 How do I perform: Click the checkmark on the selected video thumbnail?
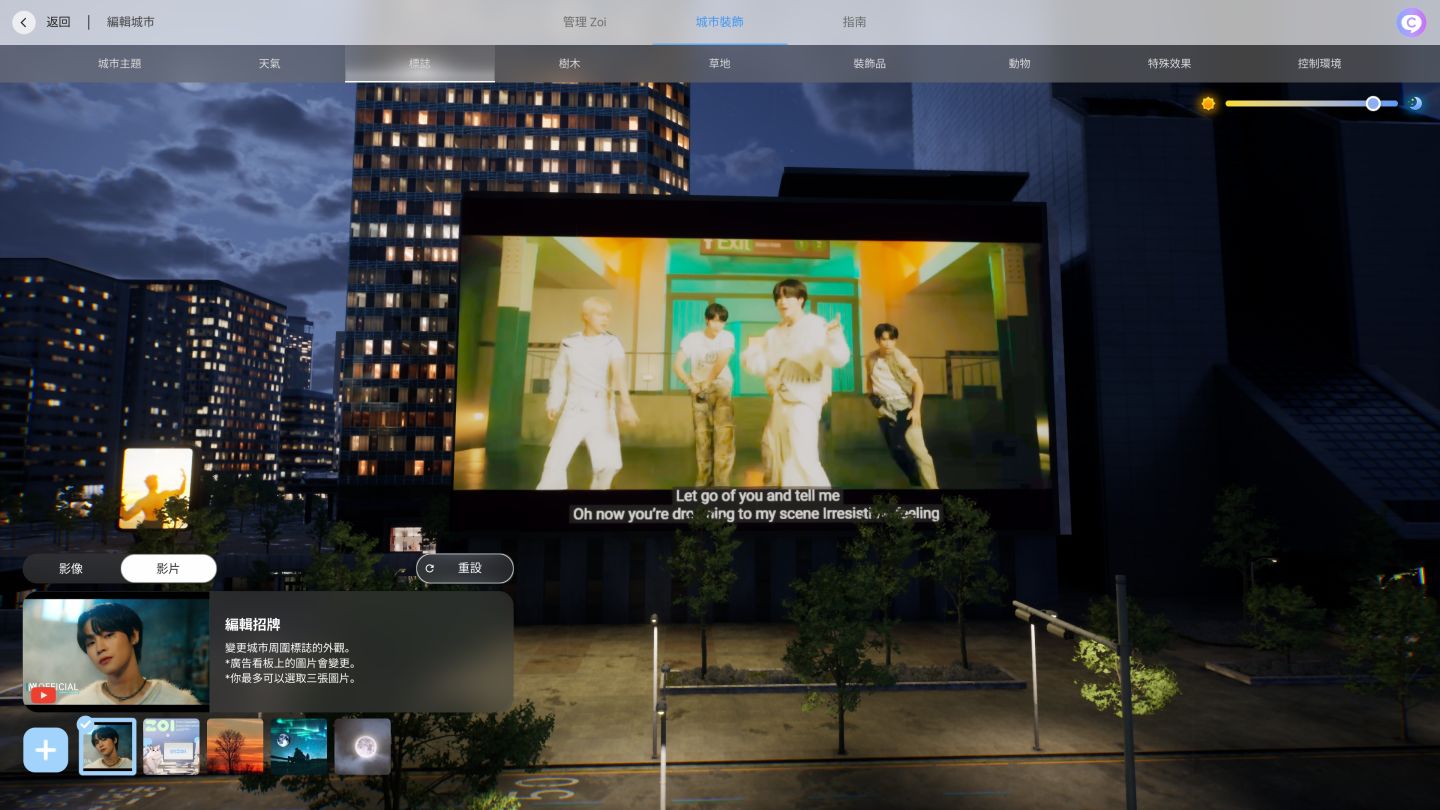[x=86, y=723]
